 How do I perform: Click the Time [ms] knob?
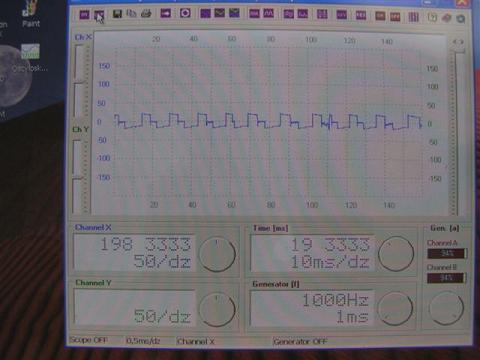pyautogui.click(x=396, y=253)
